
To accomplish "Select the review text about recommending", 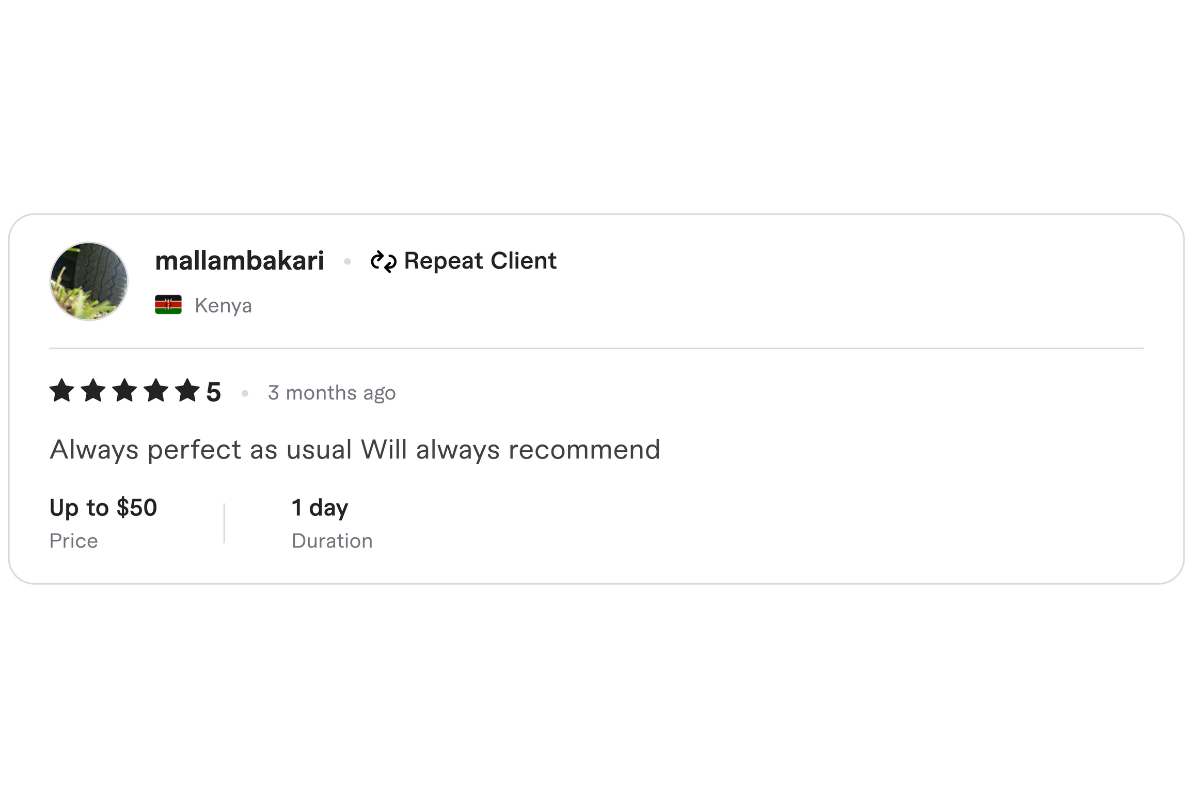I will pyautogui.click(x=355, y=450).
